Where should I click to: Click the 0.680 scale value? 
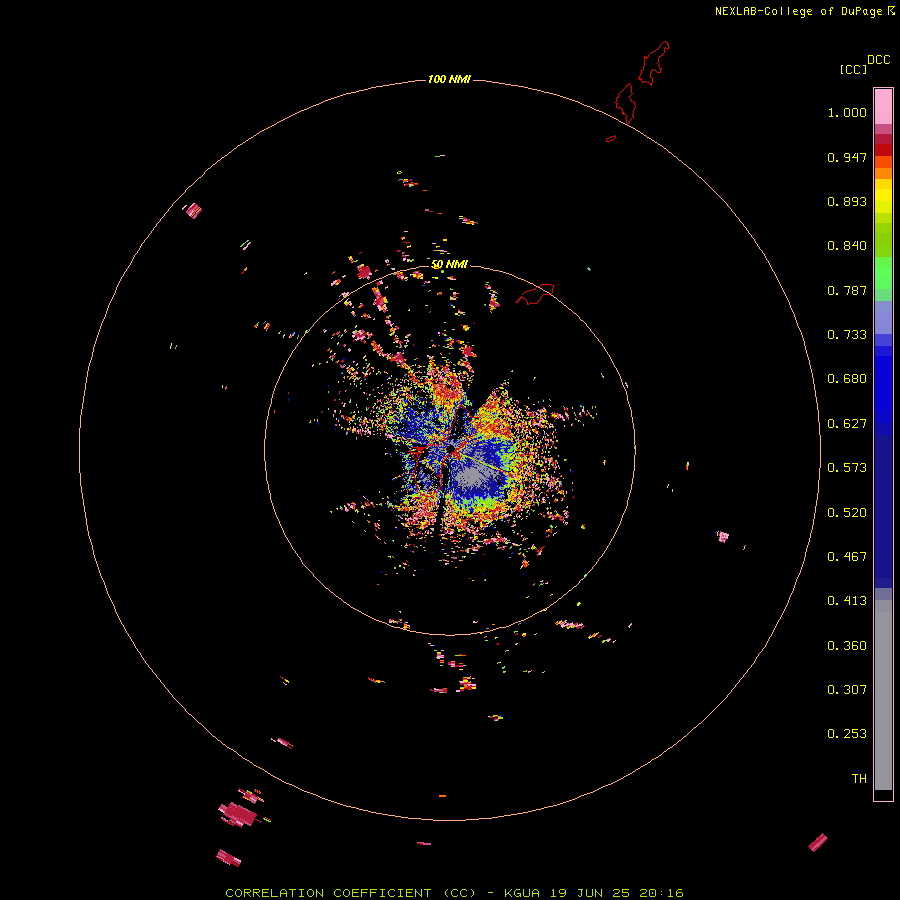point(847,379)
